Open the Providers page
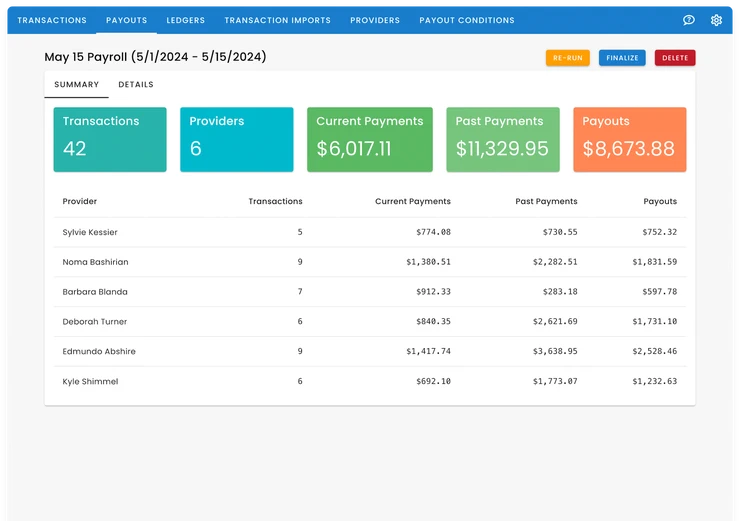 [374, 20]
